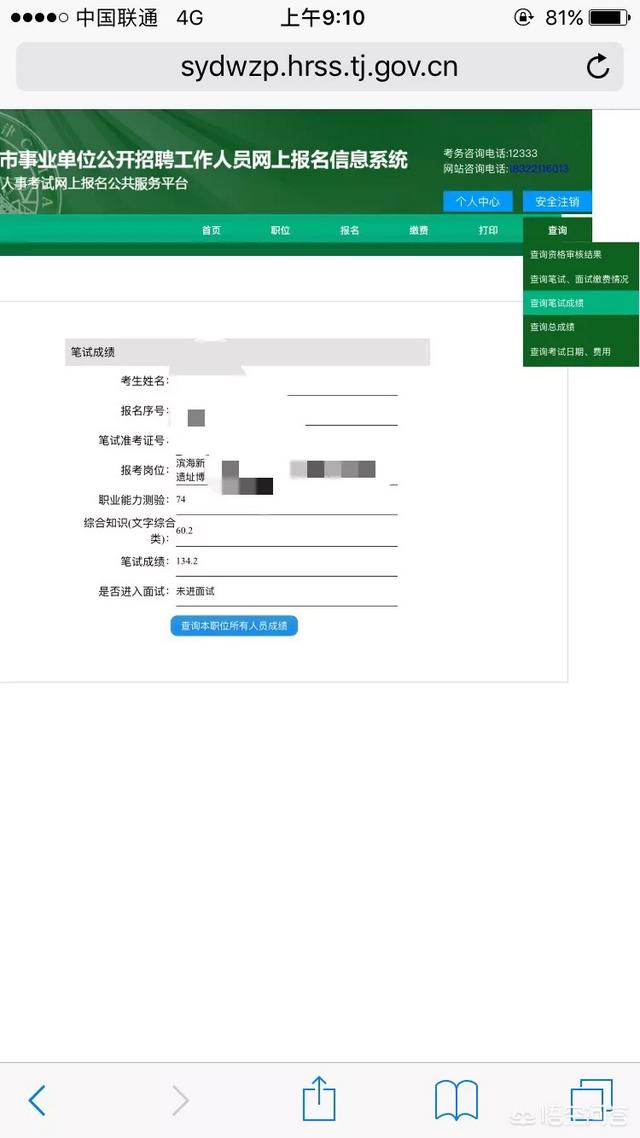The height and width of the screenshot is (1138, 640).
Task: Tap the address bar sydwzp.hrss.tj.gov.cn
Action: tap(319, 67)
